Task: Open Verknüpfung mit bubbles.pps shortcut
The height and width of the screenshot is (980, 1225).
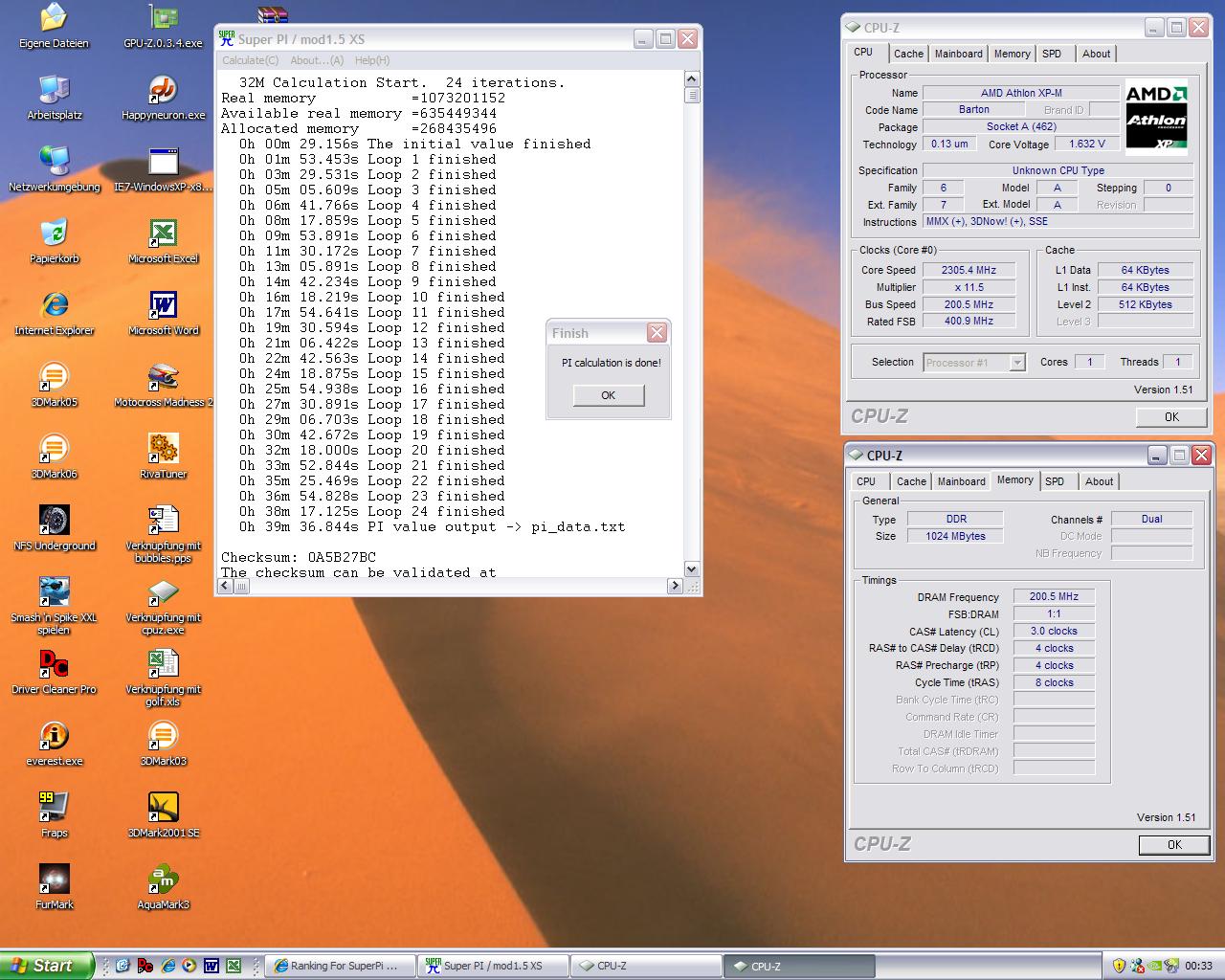Action: (163, 534)
